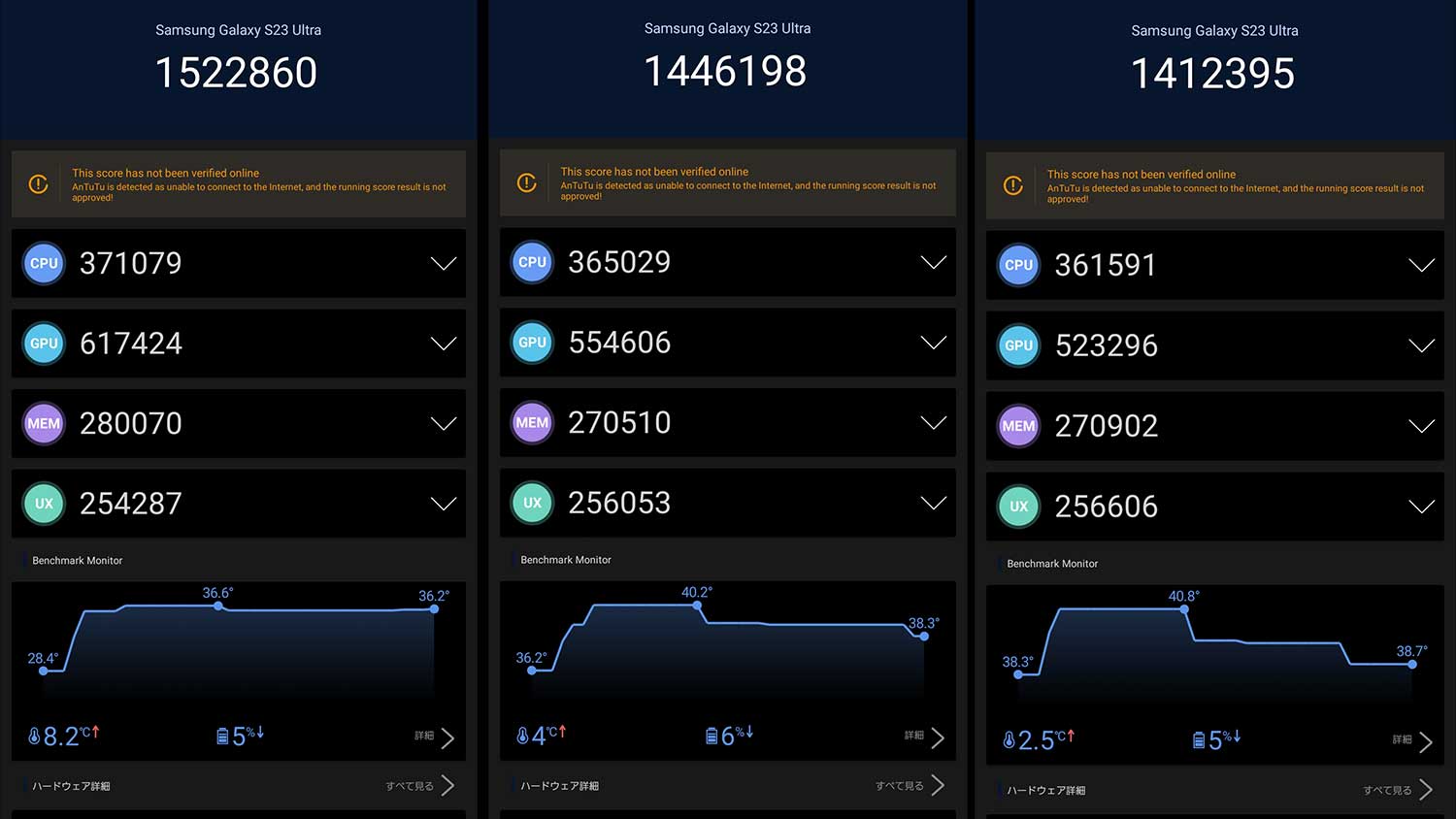This screenshot has width=1456, height=819.
Task: Expand the GPU 523296 score row
Action: (1421, 345)
